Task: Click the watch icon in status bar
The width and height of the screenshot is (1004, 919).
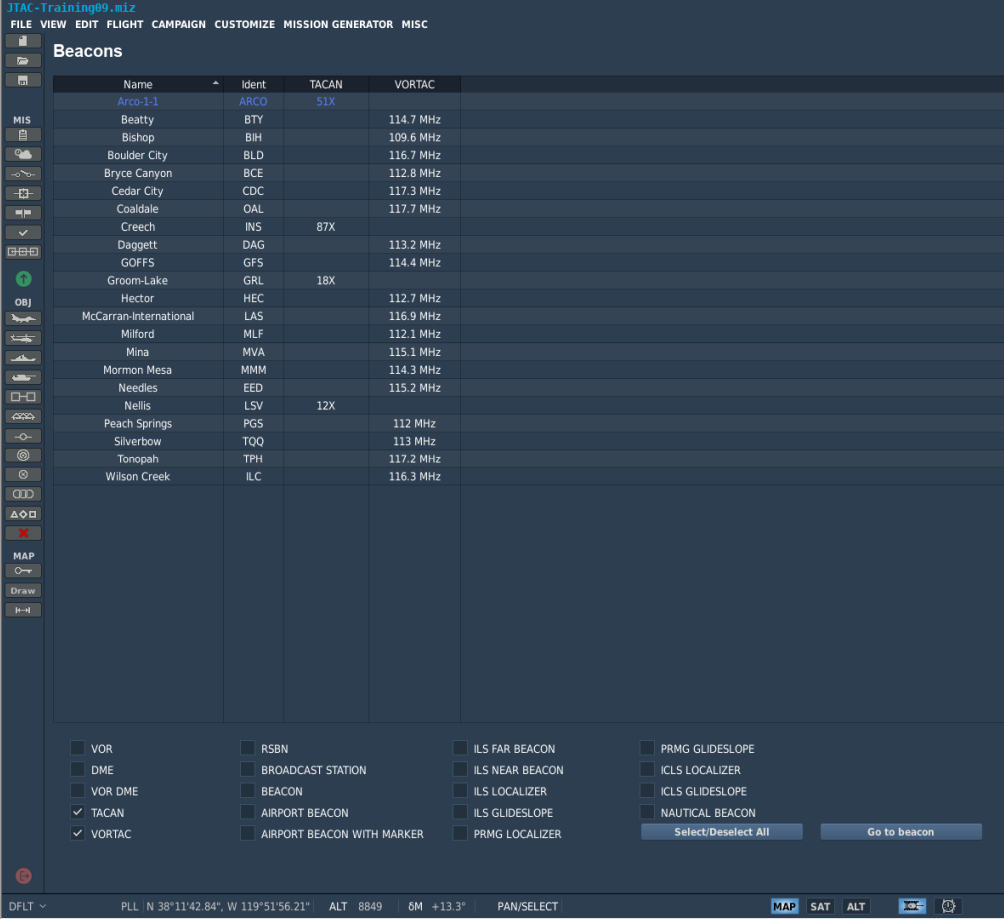Action: [x=948, y=906]
